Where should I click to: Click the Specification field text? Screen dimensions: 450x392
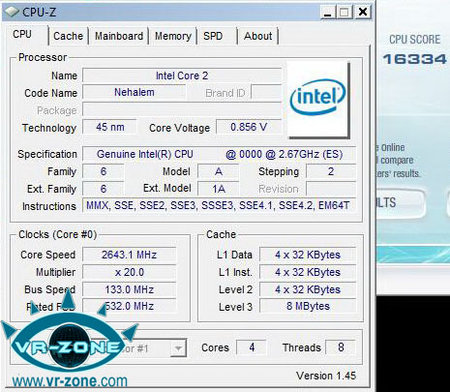pos(219,154)
